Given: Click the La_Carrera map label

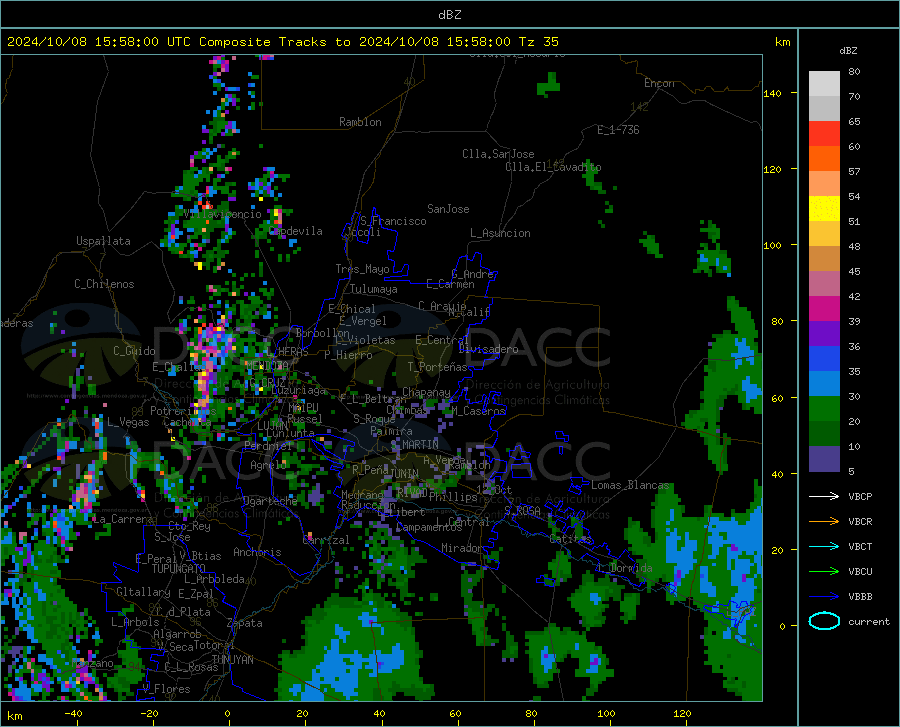Looking at the screenshot, I should click(x=122, y=519).
